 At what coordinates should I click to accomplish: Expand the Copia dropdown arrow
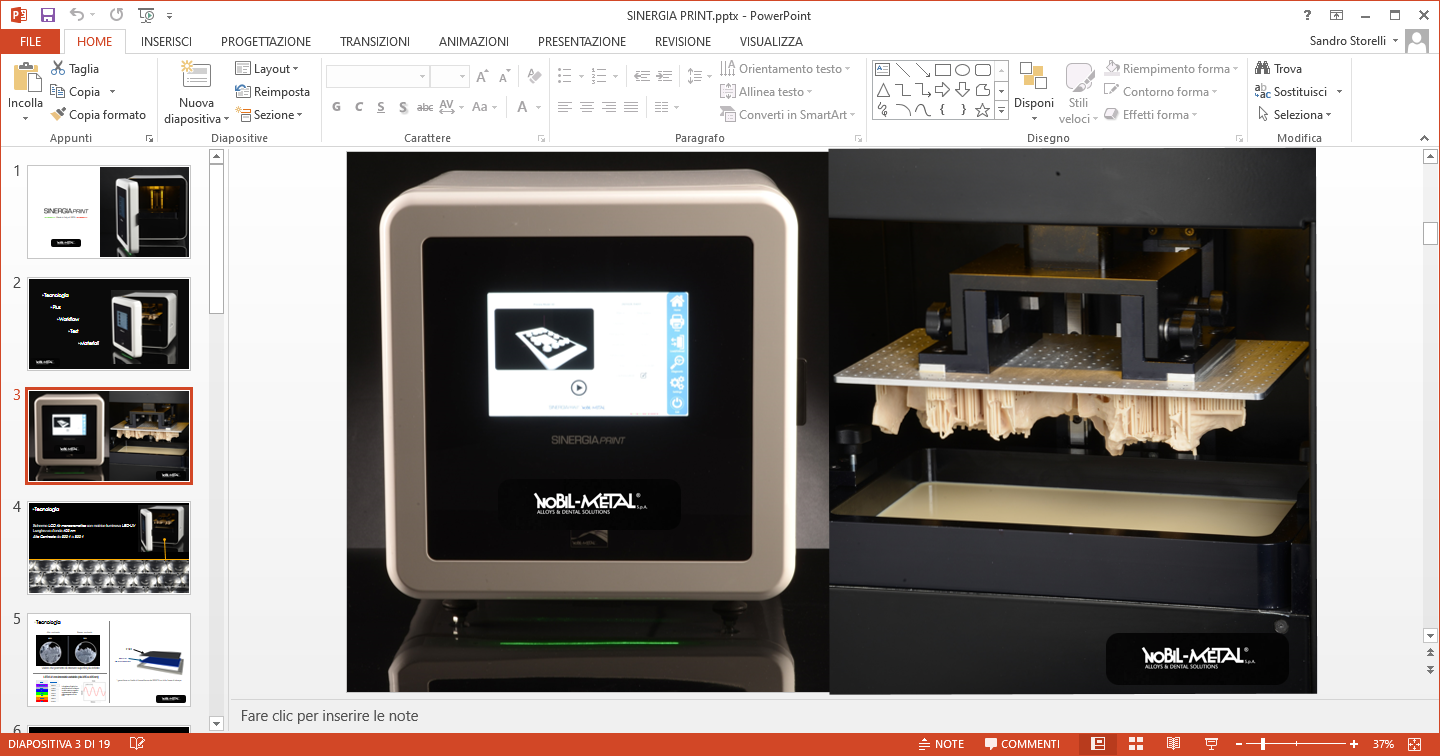pyautogui.click(x=112, y=92)
